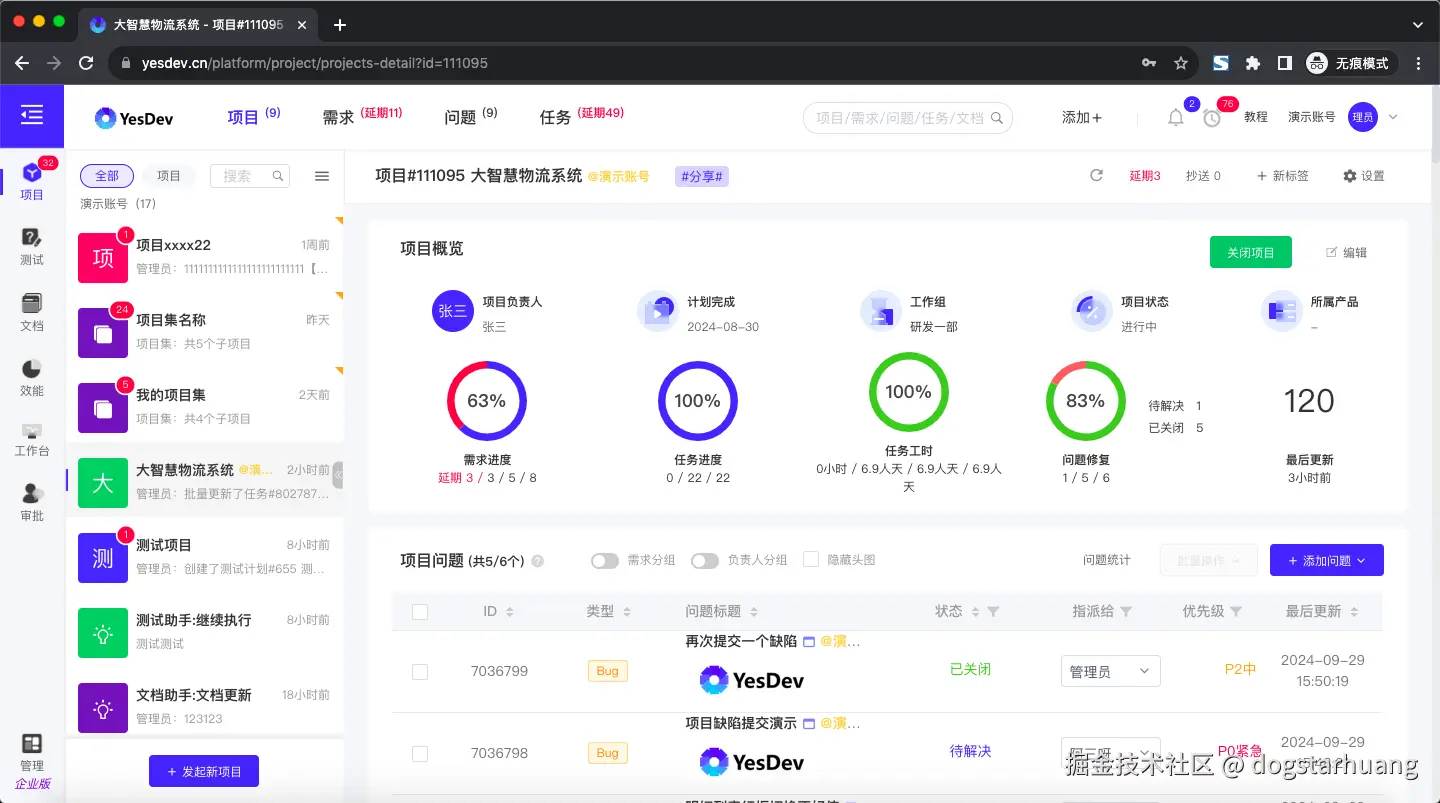Click the global search input field
1440x803 pixels.
(x=900, y=117)
